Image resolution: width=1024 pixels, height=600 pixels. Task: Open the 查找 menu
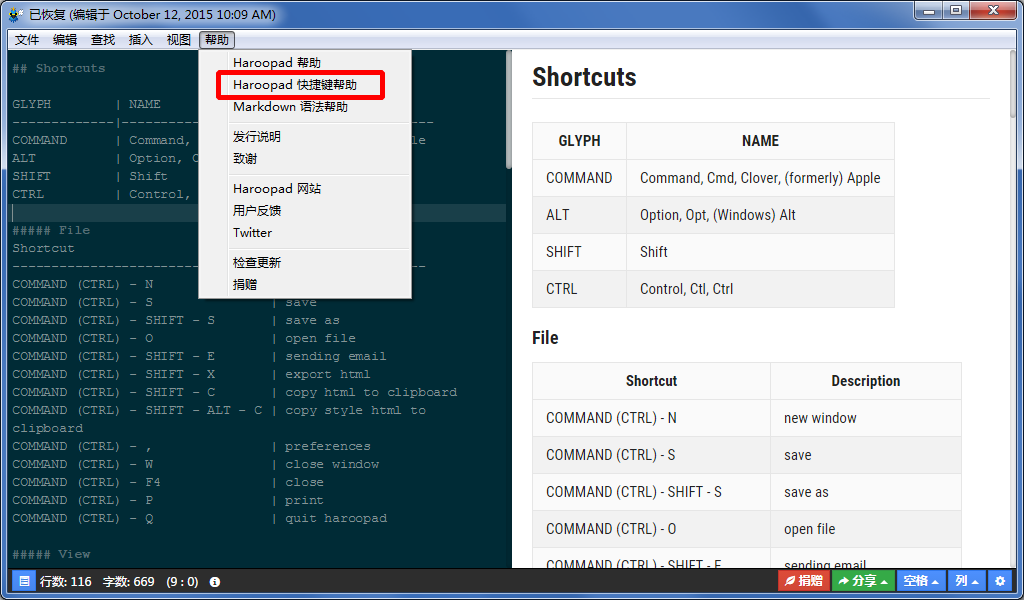pyautogui.click(x=103, y=40)
